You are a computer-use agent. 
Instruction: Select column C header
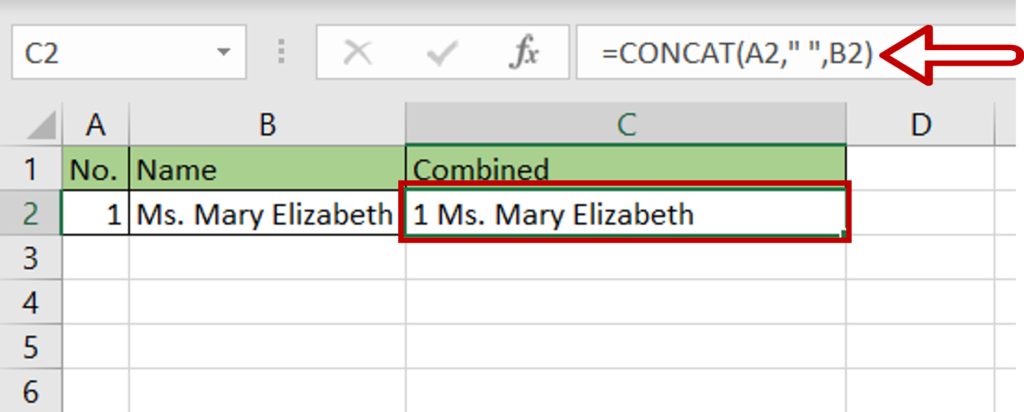(x=626, y=124)
